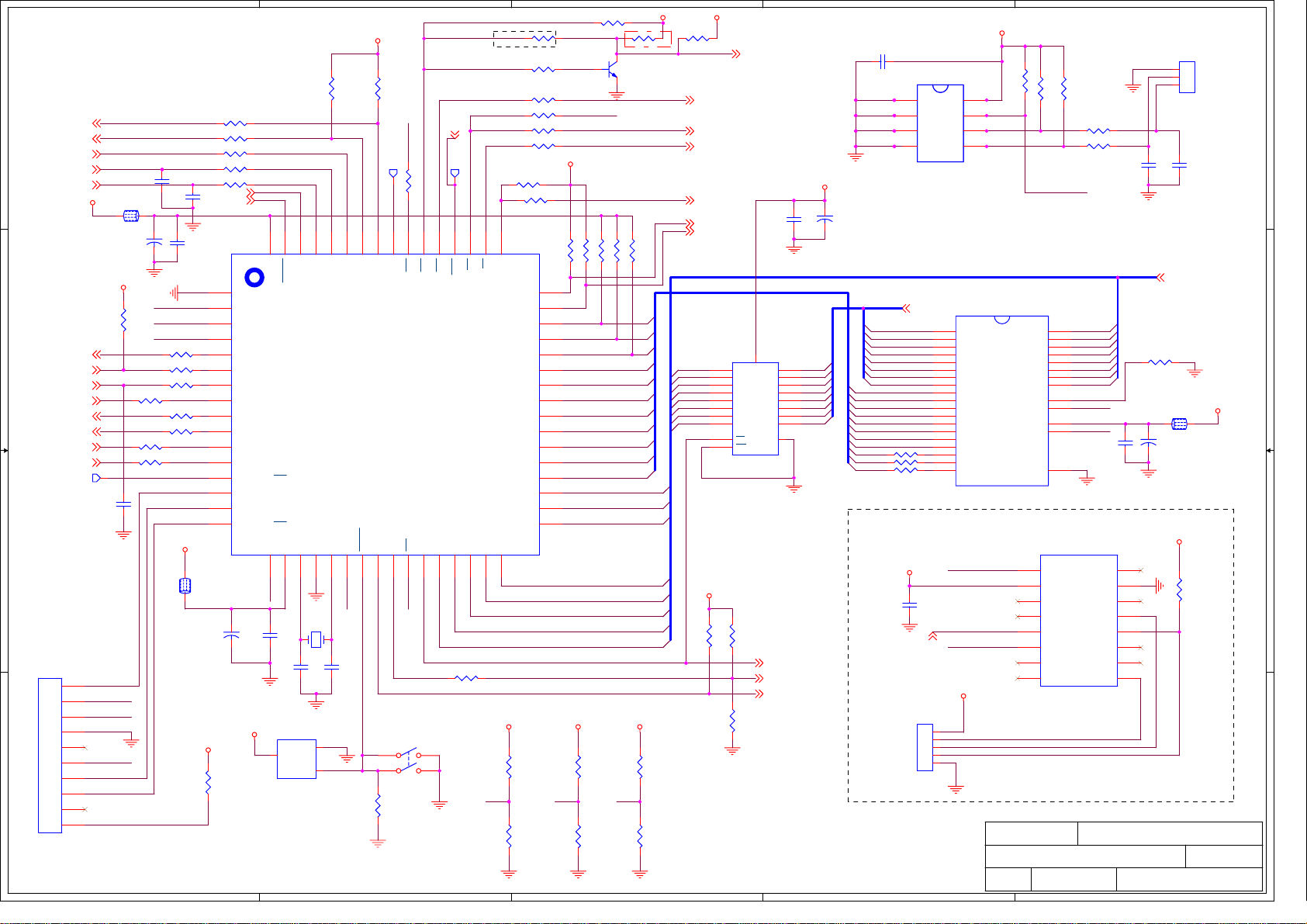Select the downward double-arrow off-sheet port above the main IC
The height and width of the screenshot is (924, 1307).
tap(455, 135)
